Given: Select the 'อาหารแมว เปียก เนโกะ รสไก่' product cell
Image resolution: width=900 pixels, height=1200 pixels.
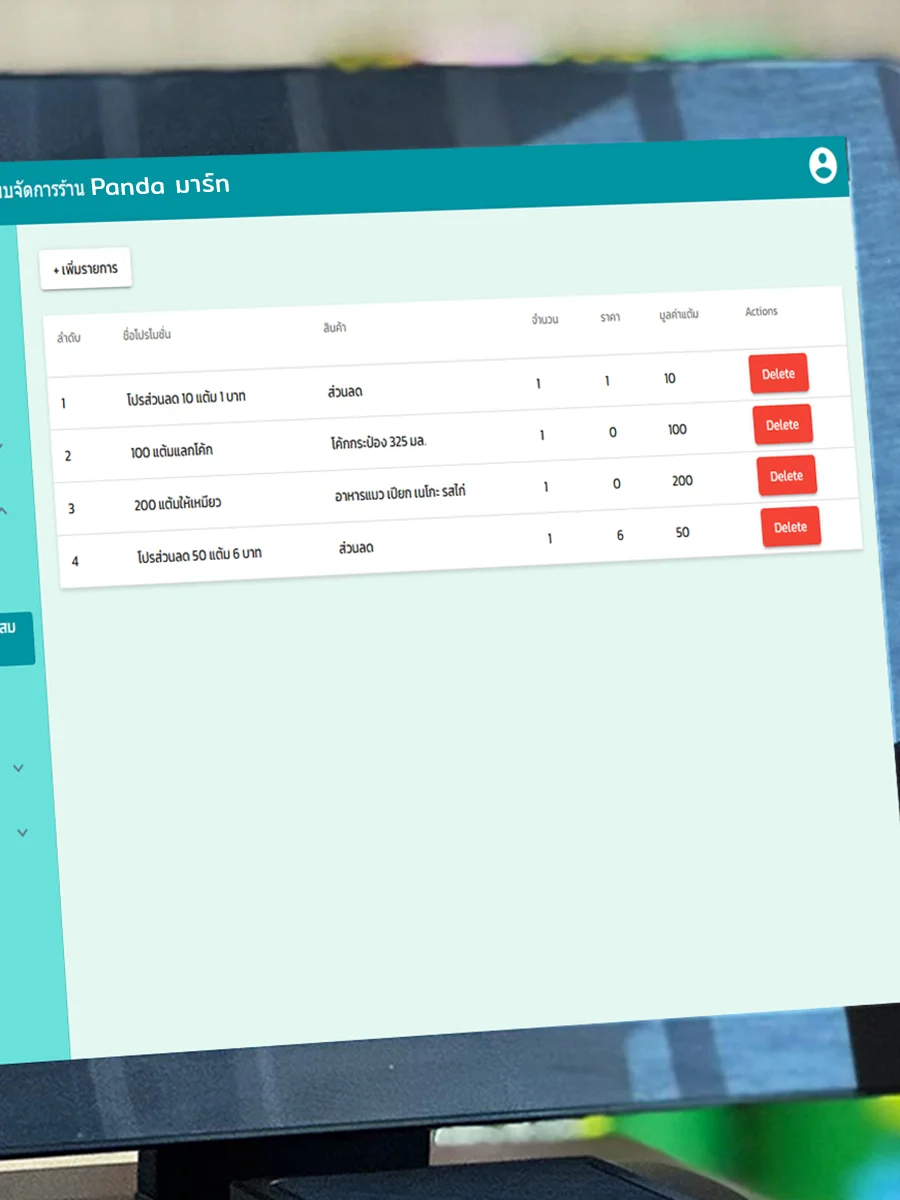Looking at the screenshot, I should (400, 492).
